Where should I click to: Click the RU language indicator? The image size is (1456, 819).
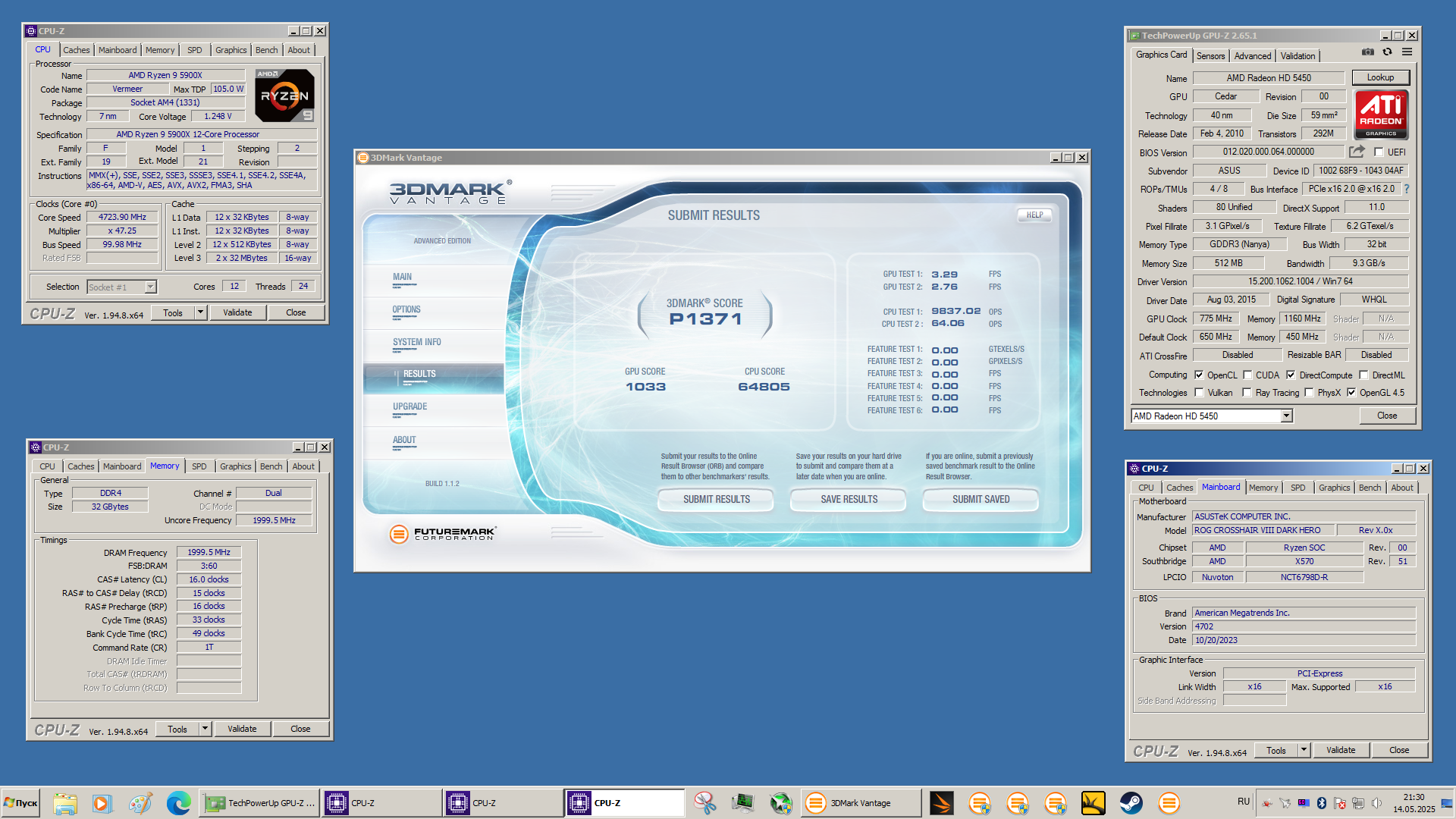1244,802
